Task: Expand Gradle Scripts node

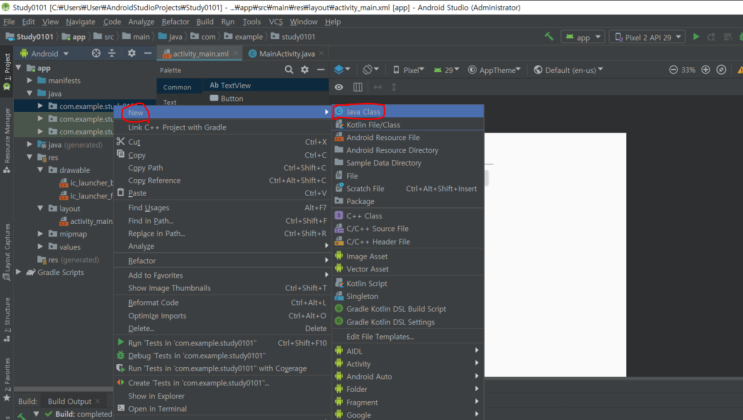Action: click(x=18, y=272)
